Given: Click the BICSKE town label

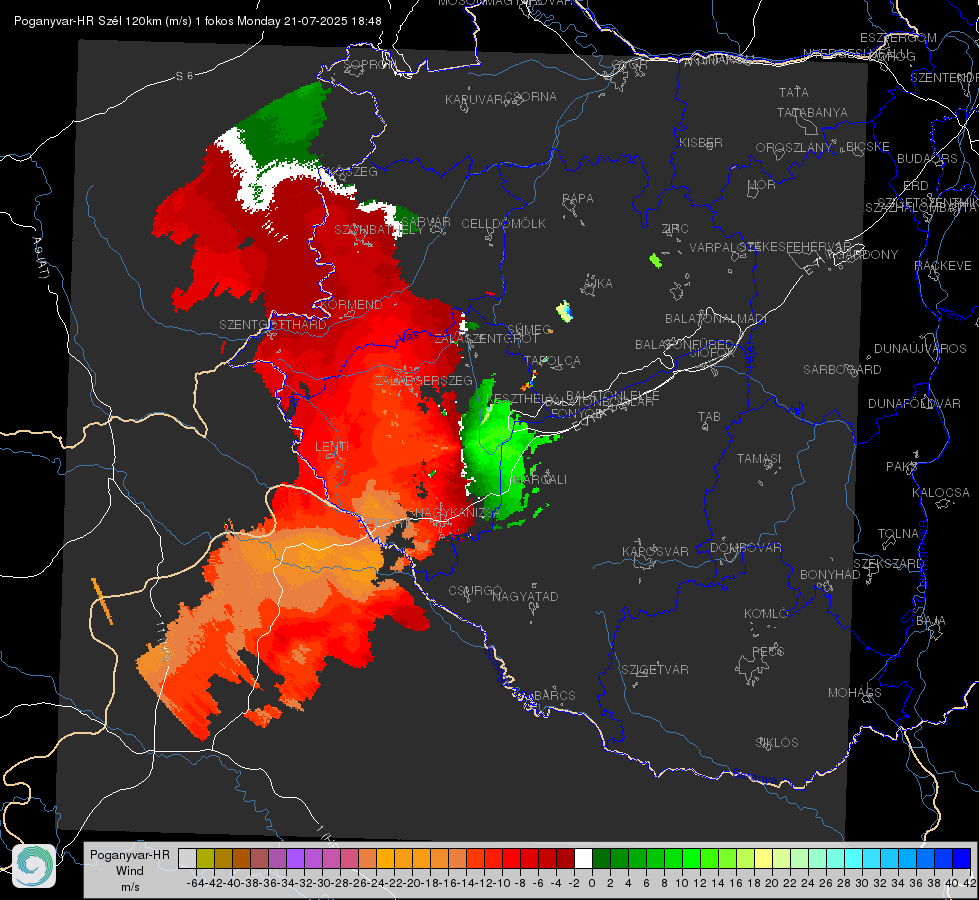Looking at the screenshot, I should tap(868, 147).
